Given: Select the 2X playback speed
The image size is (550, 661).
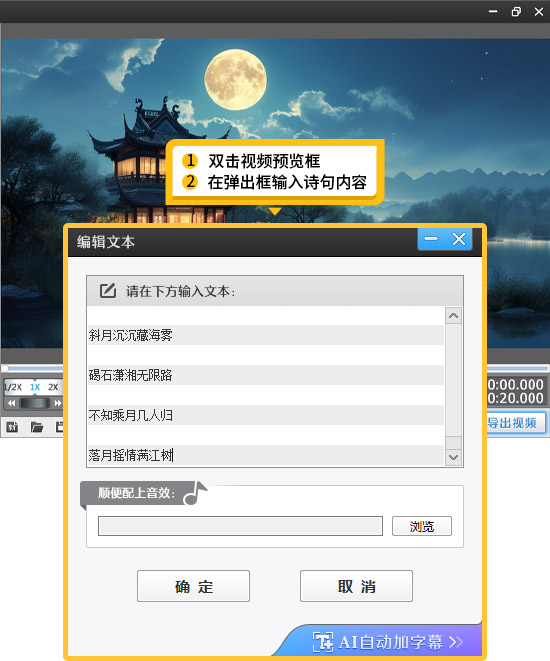Looking at the screenshot, I should click(53, 387).
